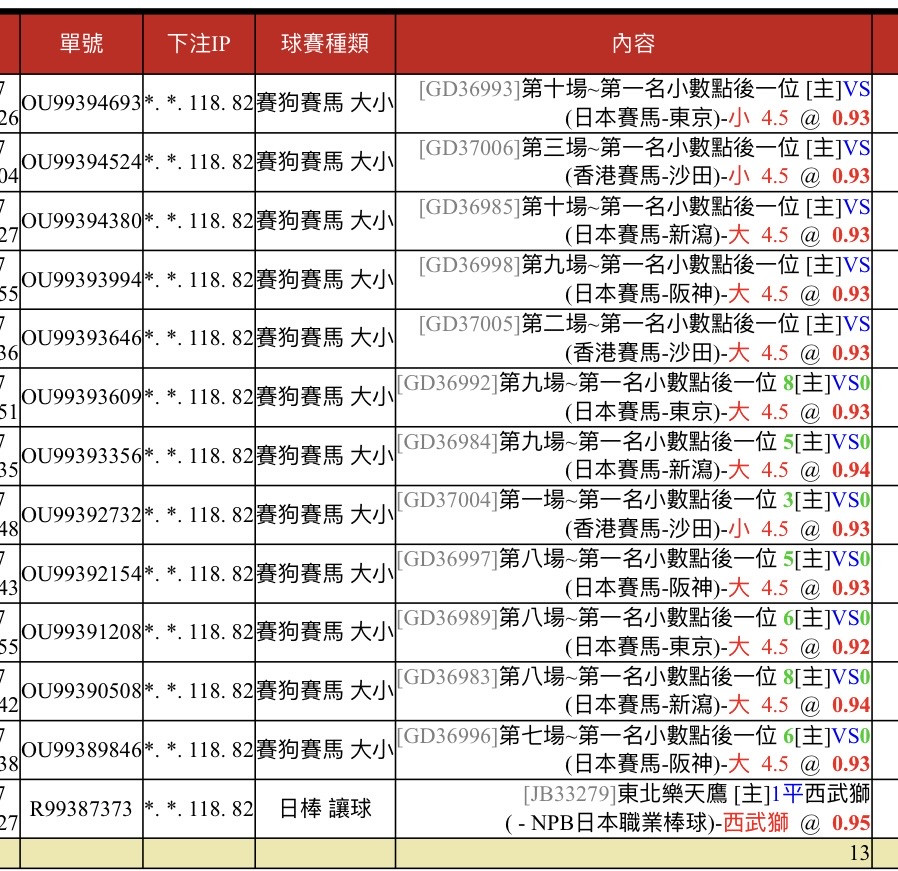The width and height of the screenshot is (898, 871).
Task: Click the JB33279 東北樂天鷹 content cell
Action: 633,809
